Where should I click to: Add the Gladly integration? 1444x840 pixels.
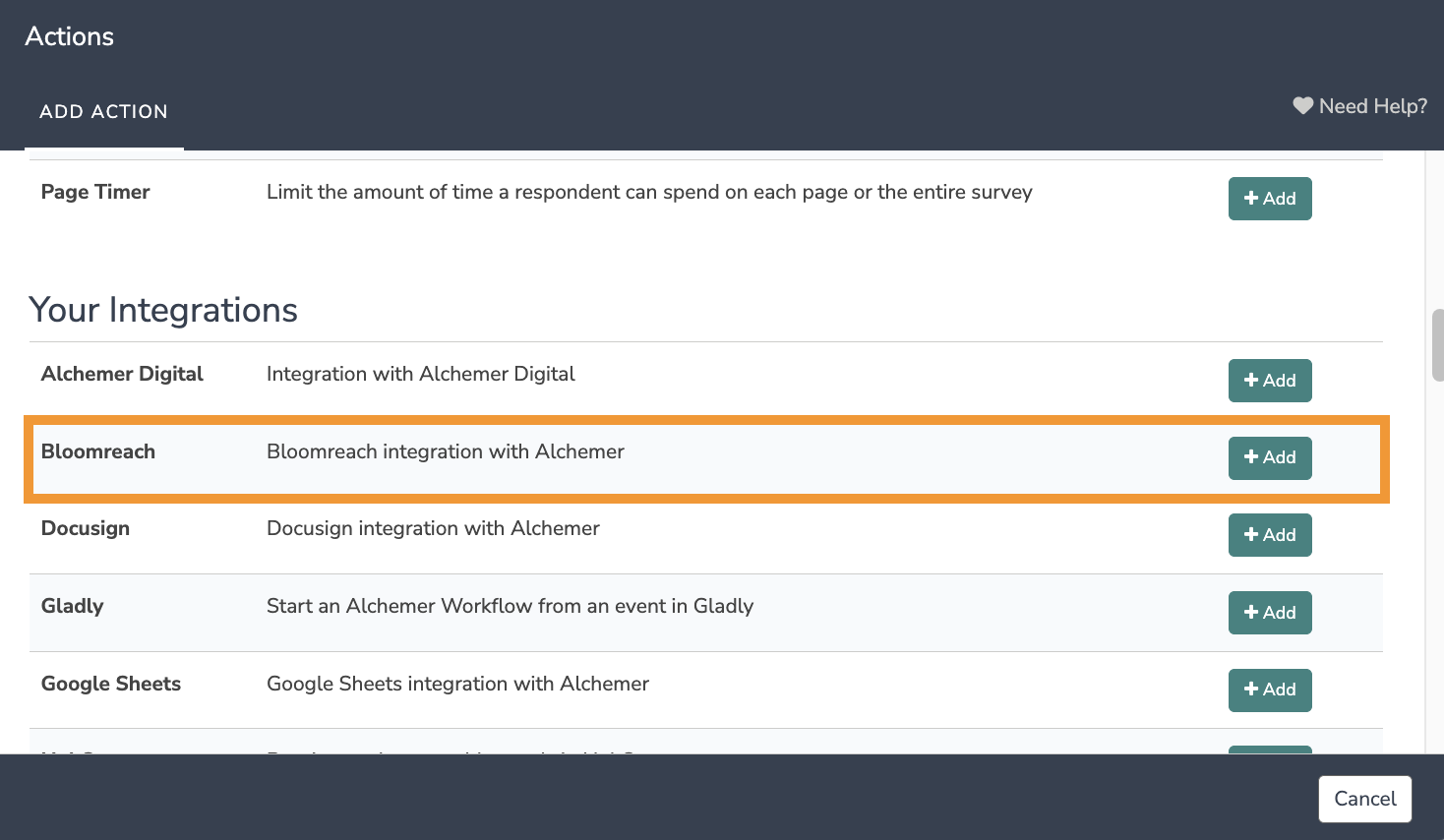pyautogui.click(x=1269, y=613)
